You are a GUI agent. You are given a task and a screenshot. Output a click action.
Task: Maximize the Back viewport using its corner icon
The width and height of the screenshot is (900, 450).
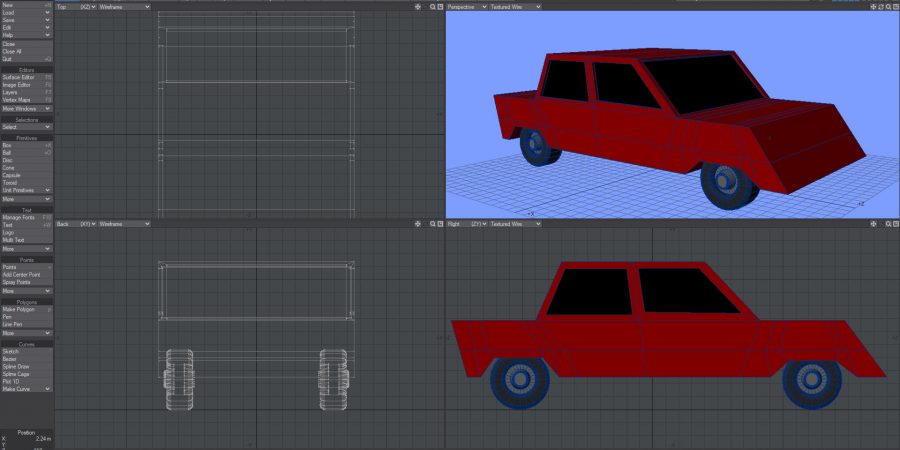[440, 224]
